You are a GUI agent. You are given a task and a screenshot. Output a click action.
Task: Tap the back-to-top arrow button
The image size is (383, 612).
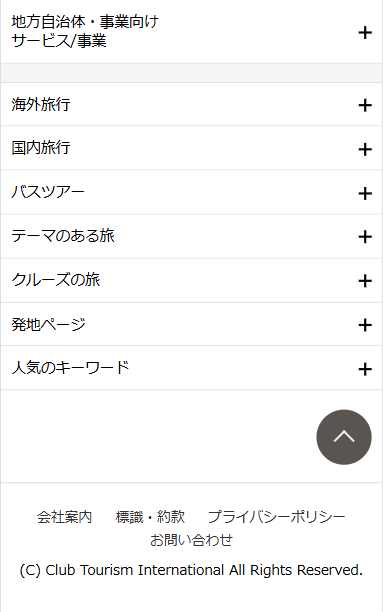[x=344, y=437]
